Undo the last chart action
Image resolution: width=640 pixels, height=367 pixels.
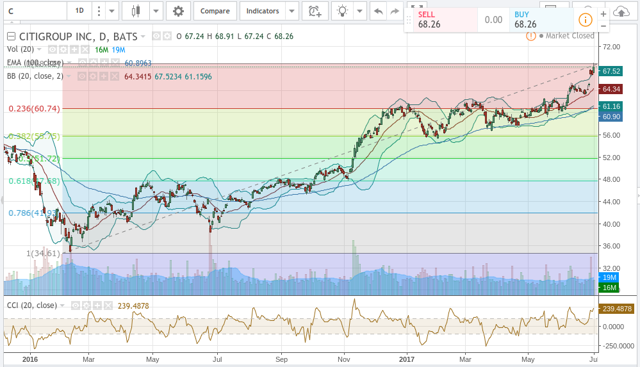click(378, 11)
